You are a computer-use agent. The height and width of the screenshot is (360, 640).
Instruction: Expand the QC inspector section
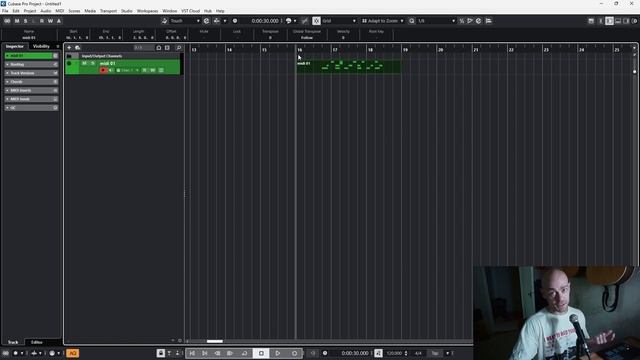31,108
